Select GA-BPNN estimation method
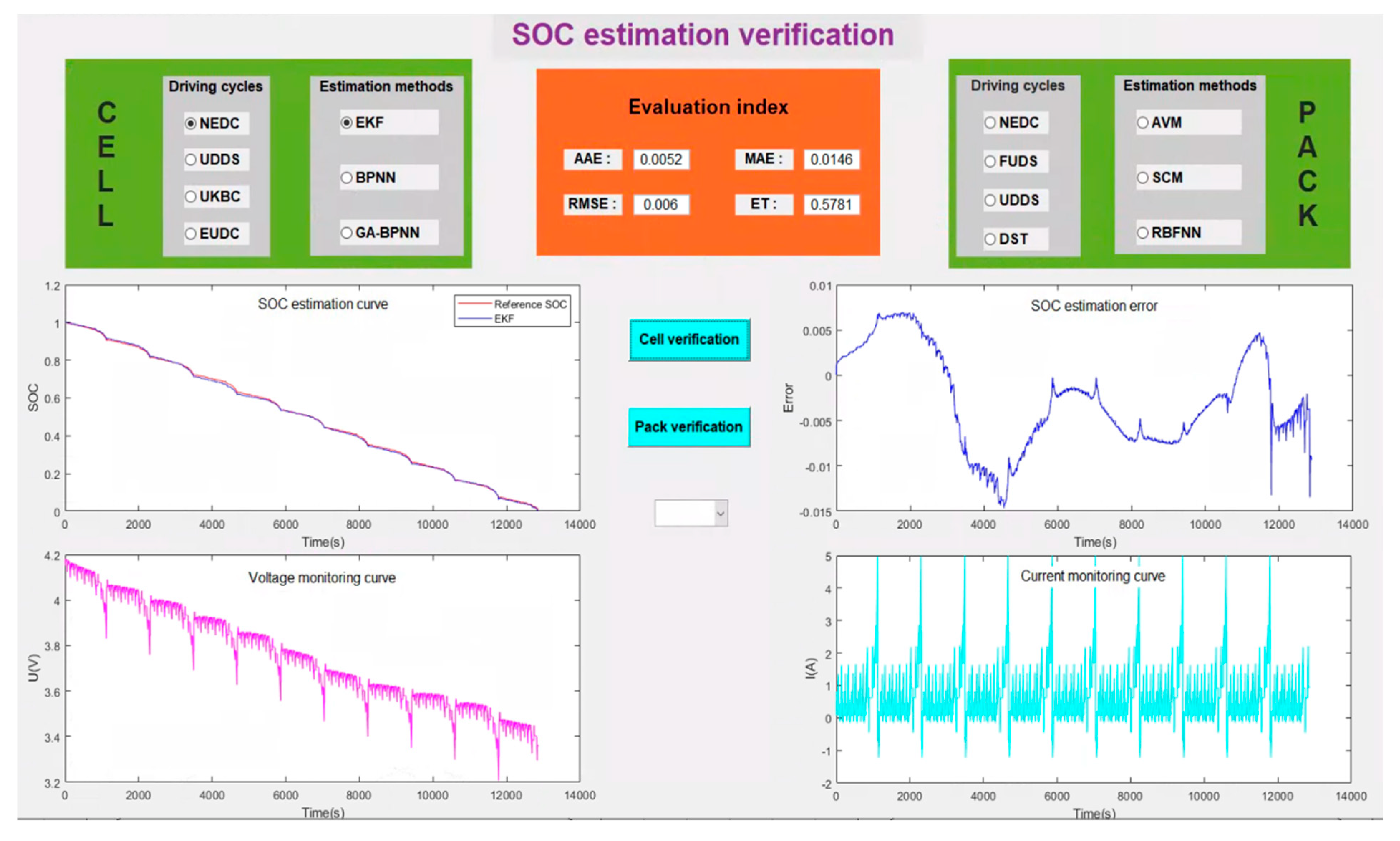 pyautogui.click(x=347, y=233)
